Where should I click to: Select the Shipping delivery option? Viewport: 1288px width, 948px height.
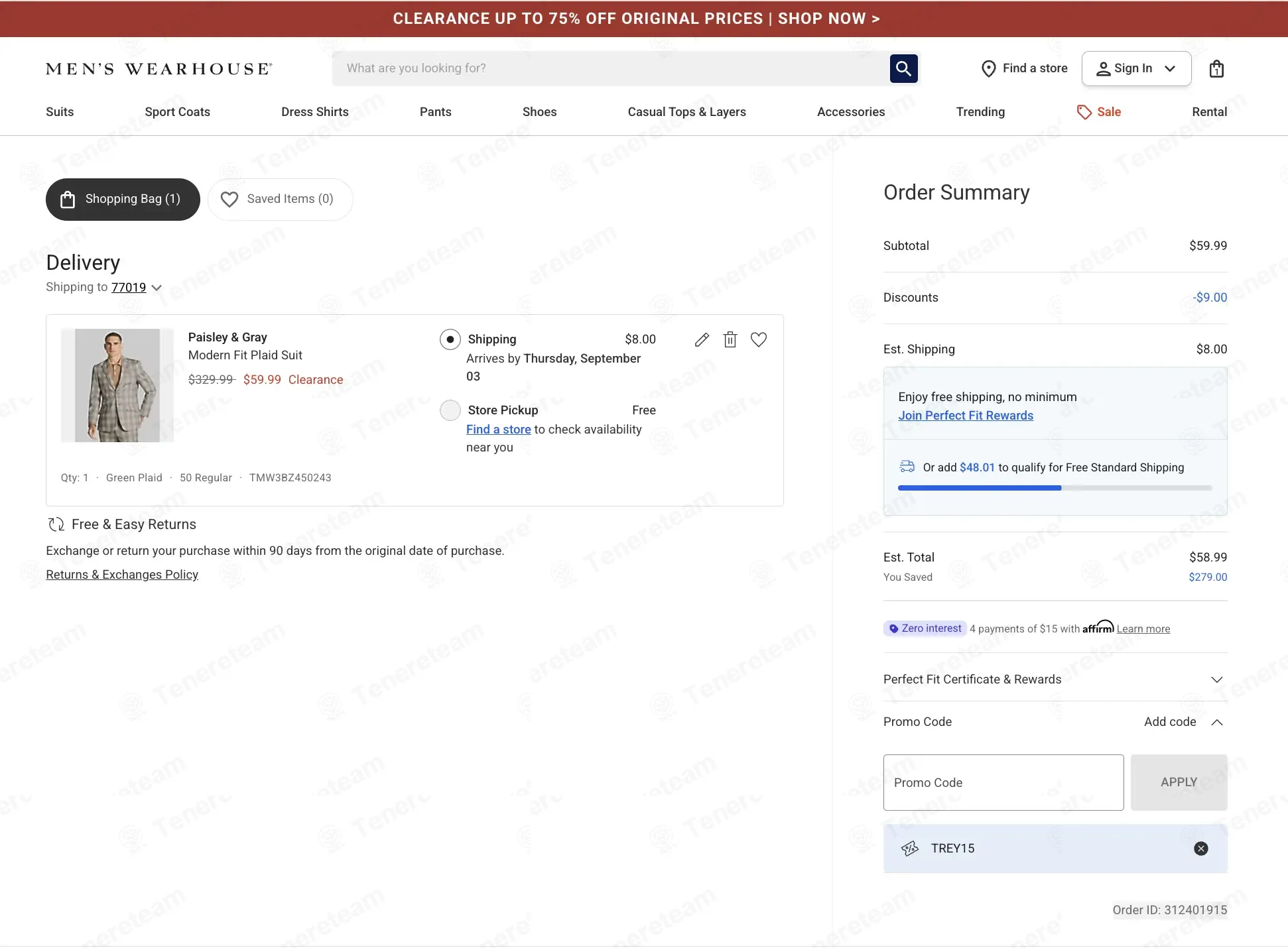click(450, 339)
